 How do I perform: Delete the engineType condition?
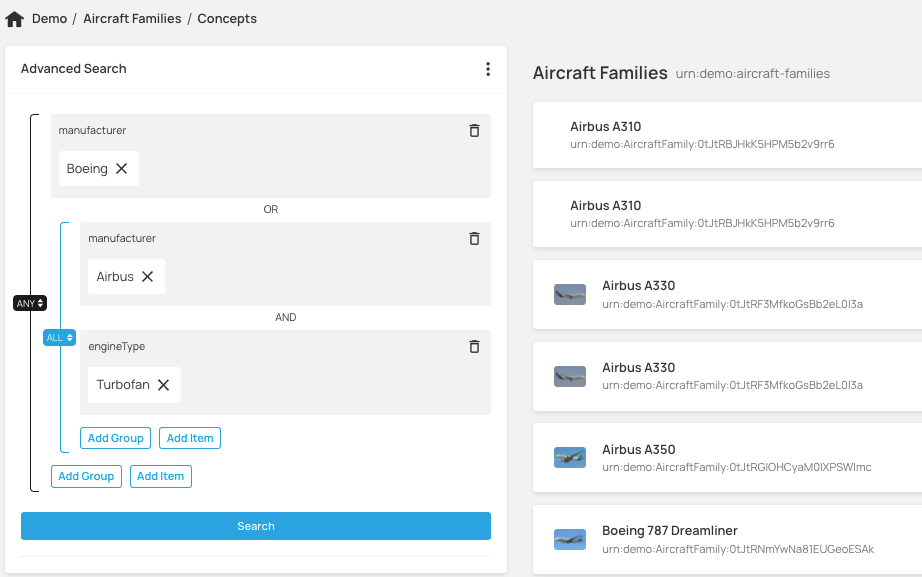(x=474, y=347)
